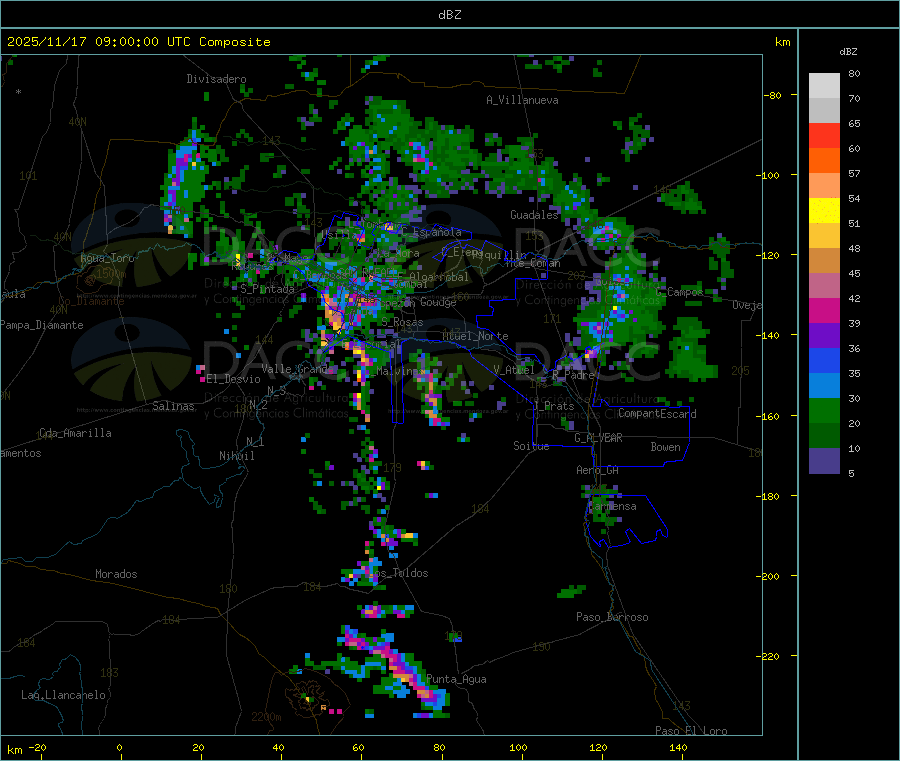Click the Valle_Grande label
The width and height of the screenshot is (900, 761).
pos(296,369)
